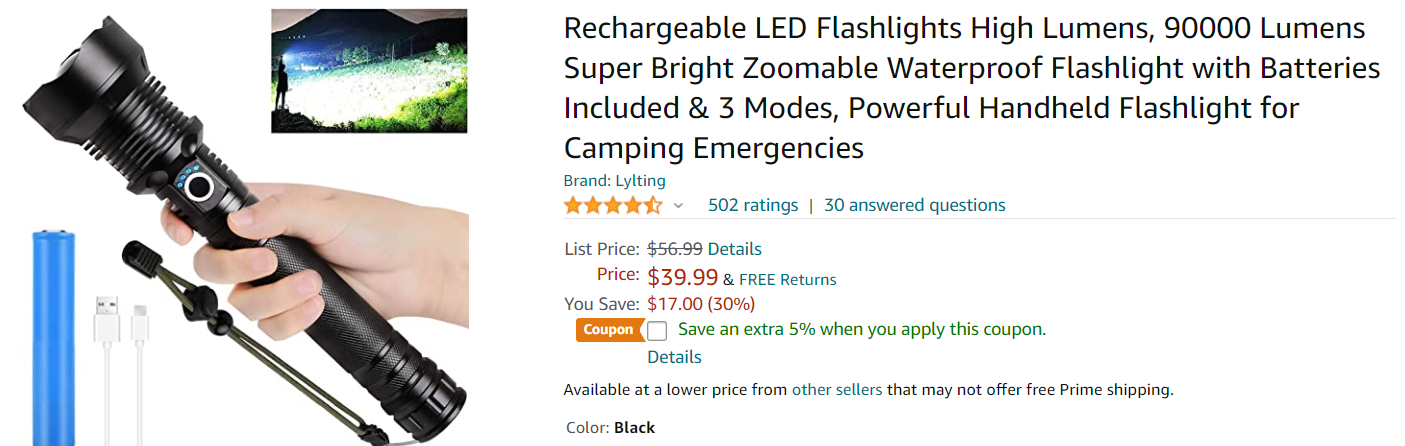This screenshot has height=446, width=1405.
Task: Open the 502 ratings link
Action: (x=753, y=205)
